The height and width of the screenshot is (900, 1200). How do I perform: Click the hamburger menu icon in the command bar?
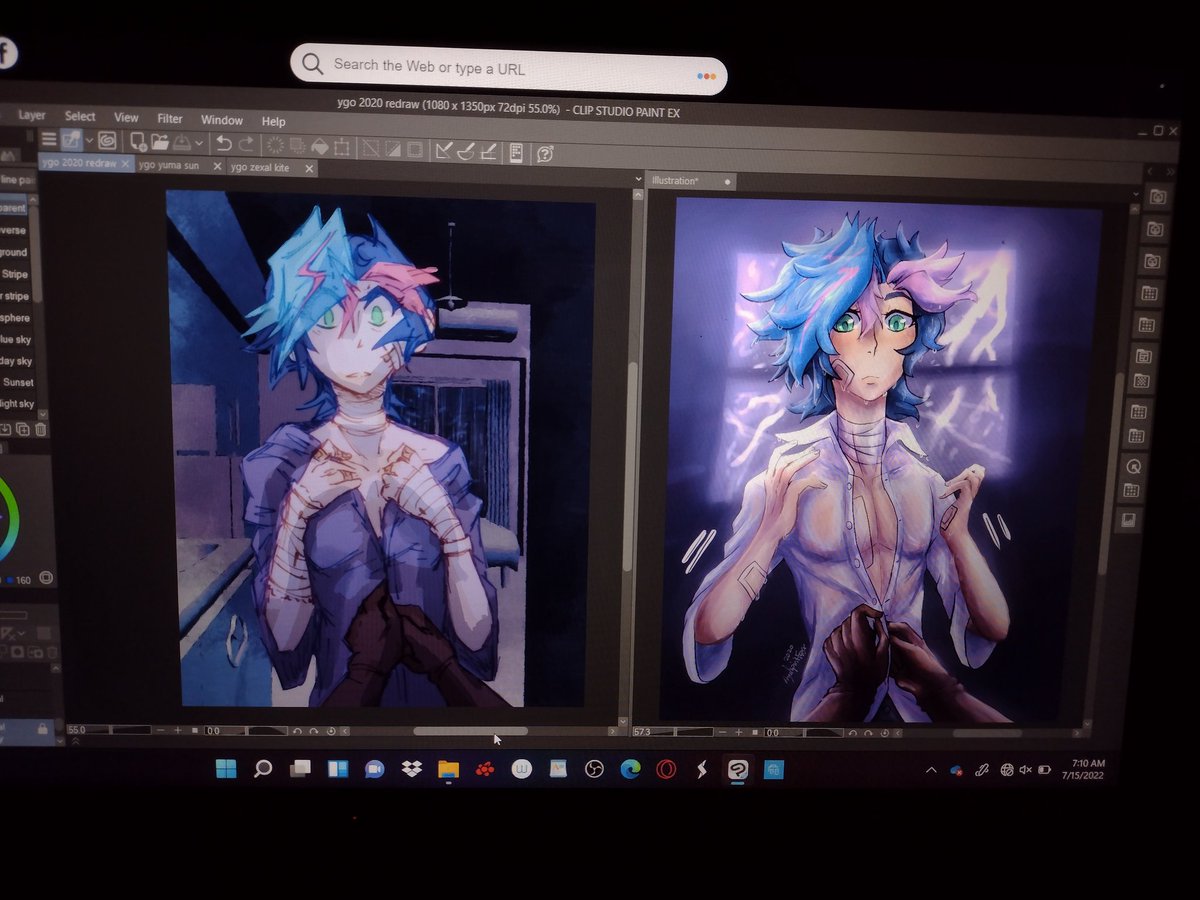coord(48,139)
